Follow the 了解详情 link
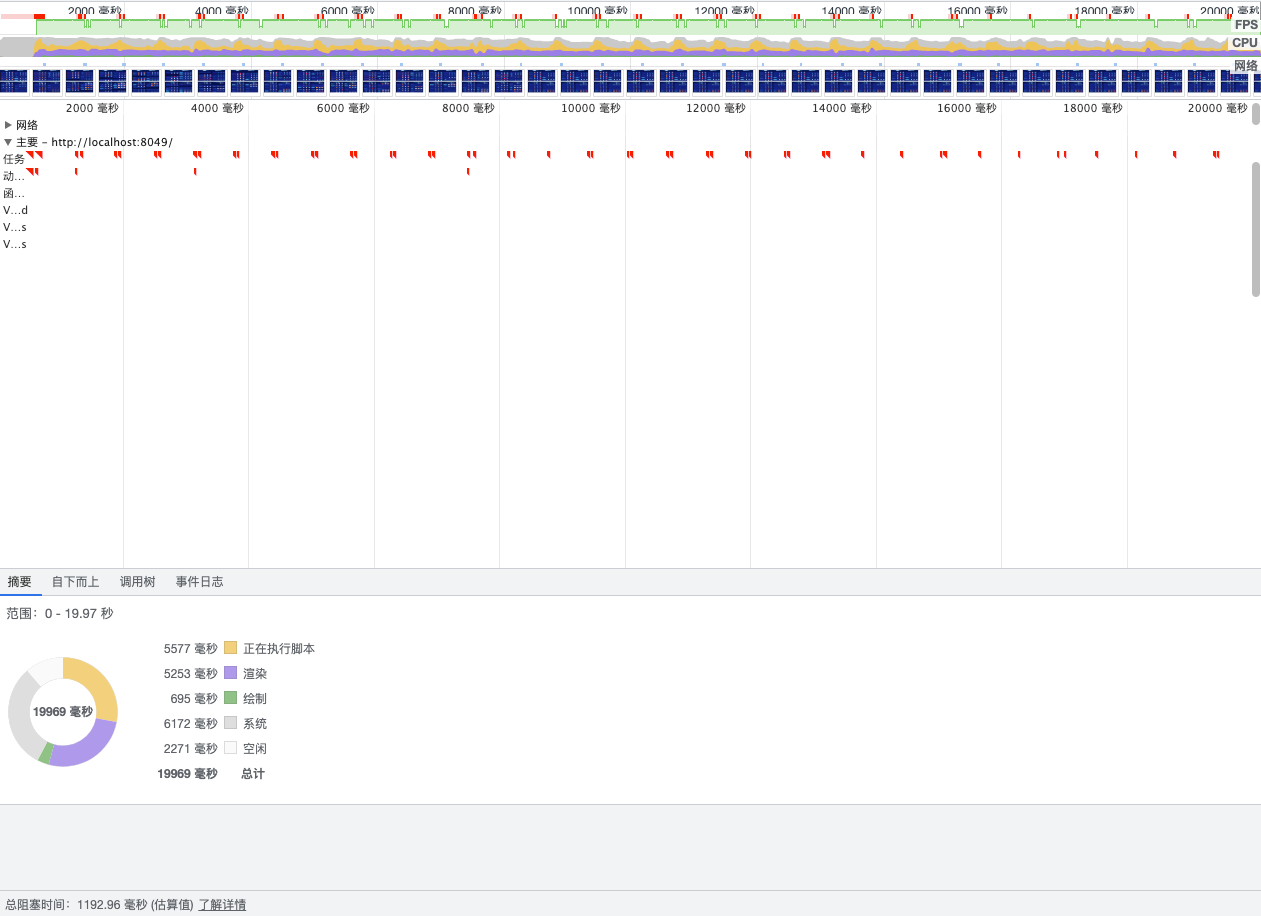1261x916 pixels. tap(222, 904)
